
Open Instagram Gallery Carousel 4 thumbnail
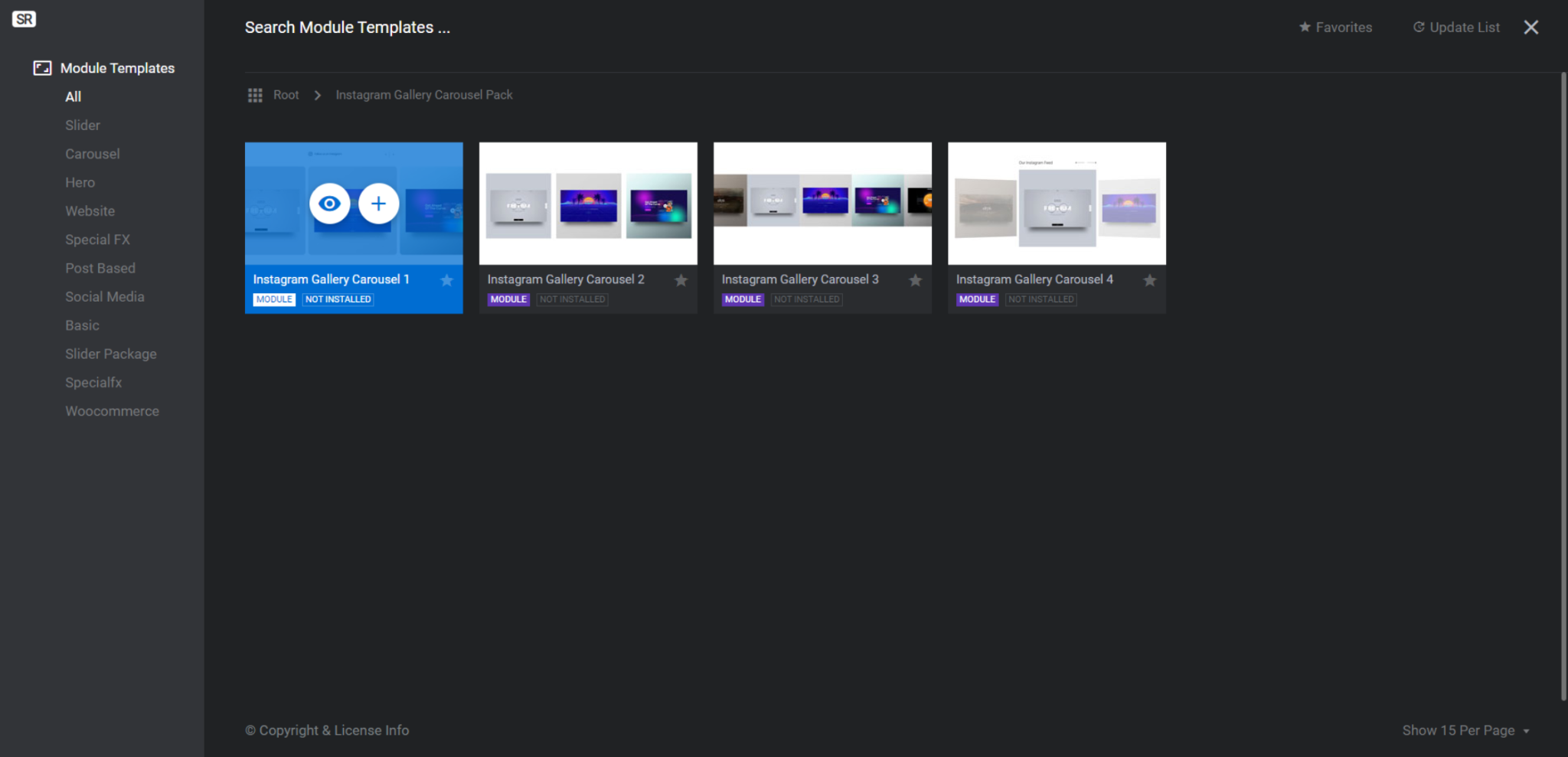[x=1057, y=204]
